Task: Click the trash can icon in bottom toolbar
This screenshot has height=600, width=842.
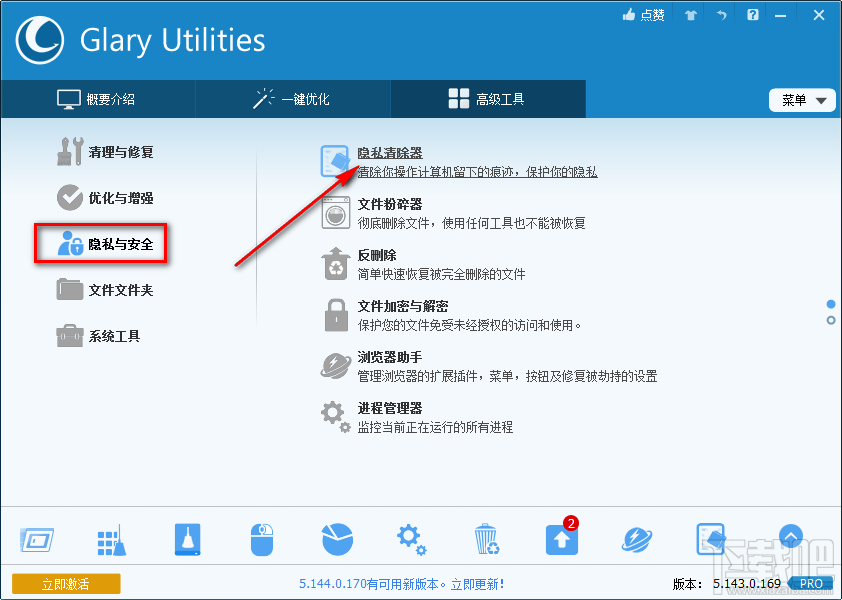Action: [486, 538]
